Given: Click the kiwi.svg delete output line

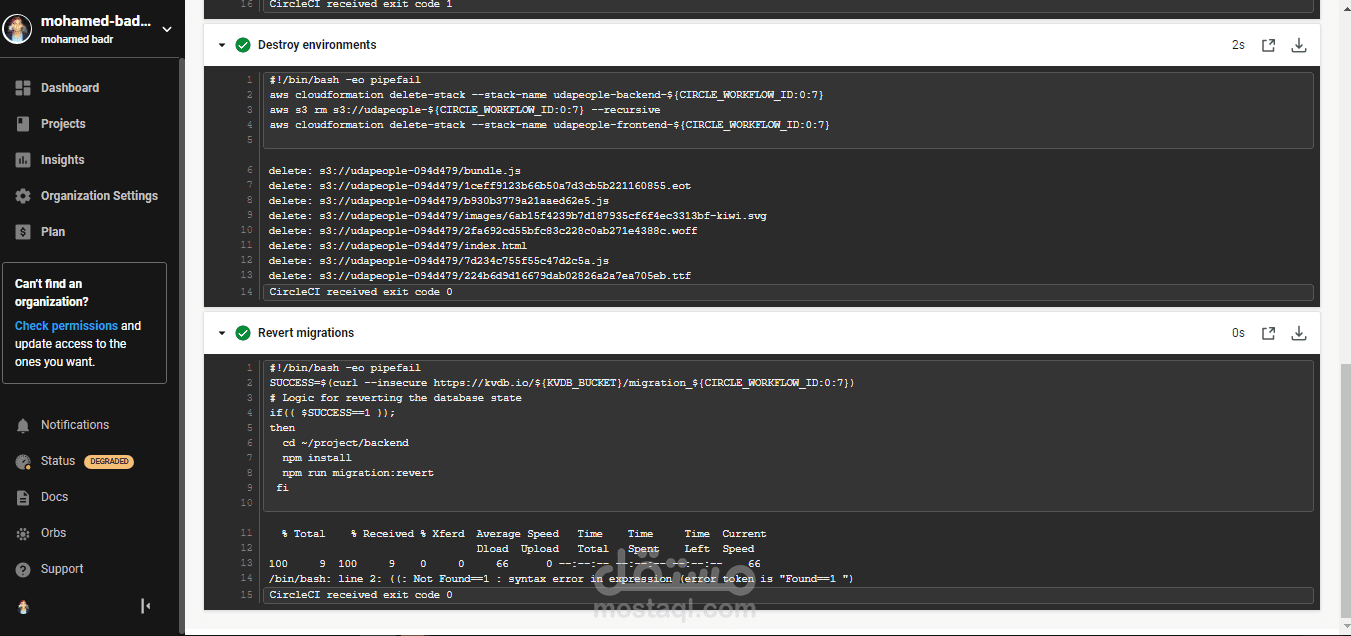Looking at the screenshot, I should click(x=518, y=216).
